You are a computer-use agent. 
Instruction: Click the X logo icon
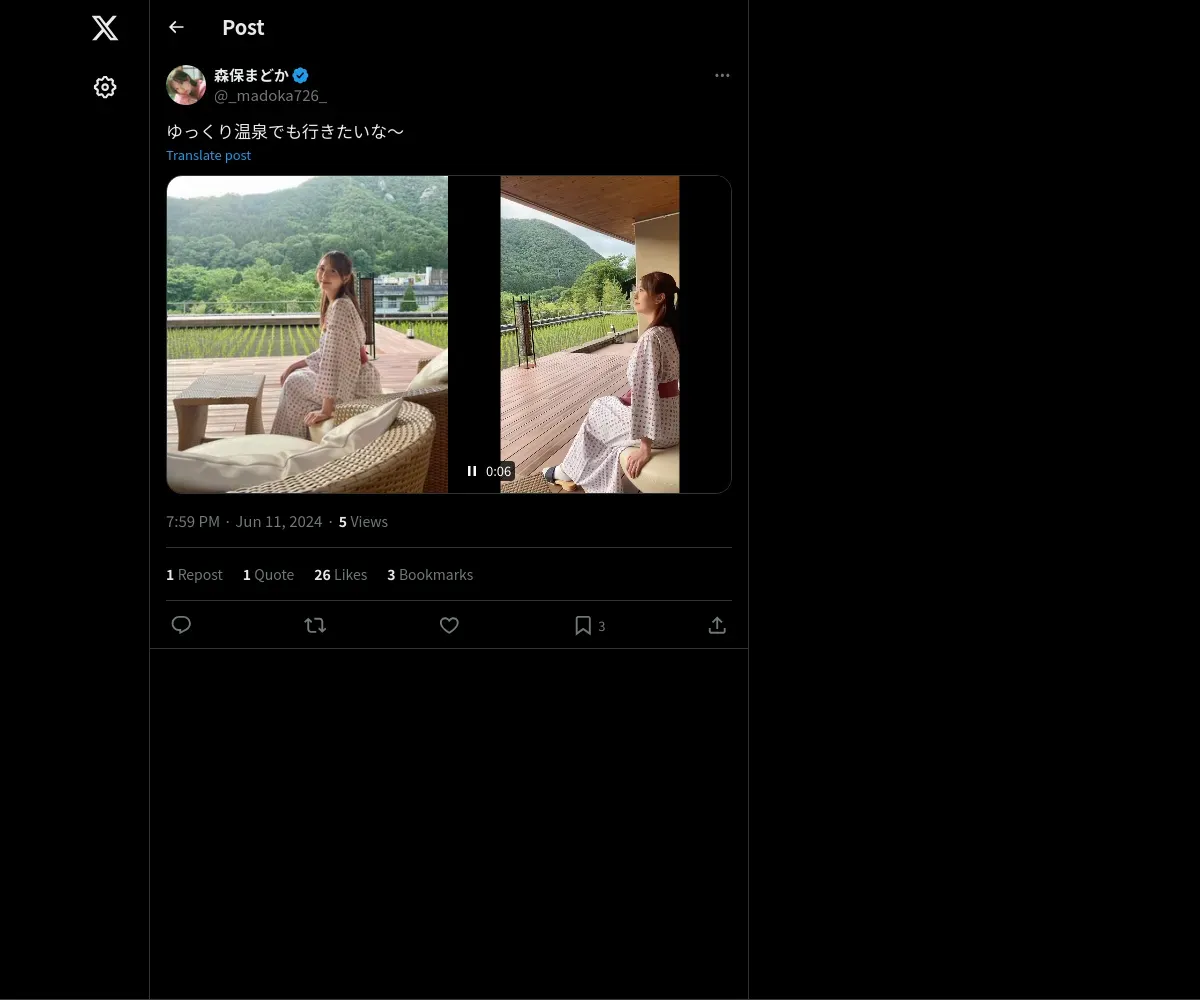click(x=105, y=28)
